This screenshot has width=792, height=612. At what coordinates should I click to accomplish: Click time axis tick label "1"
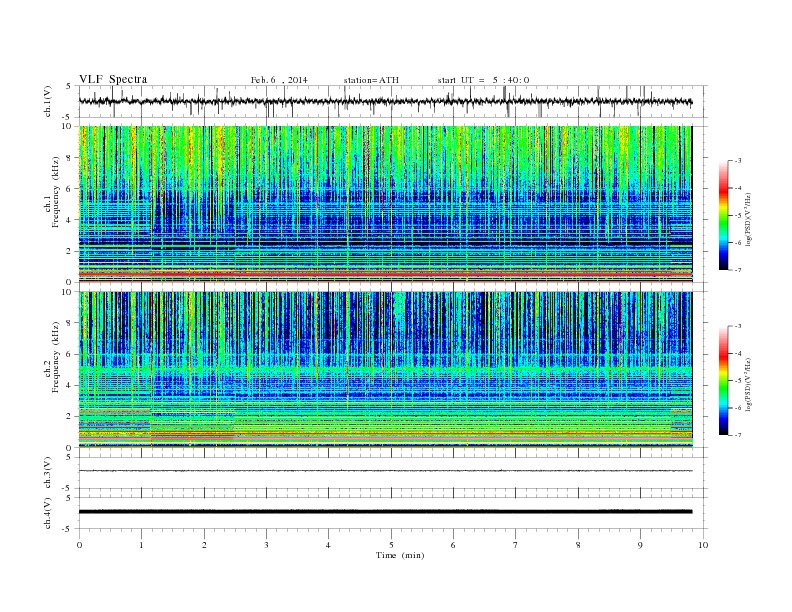click(141, 545)
